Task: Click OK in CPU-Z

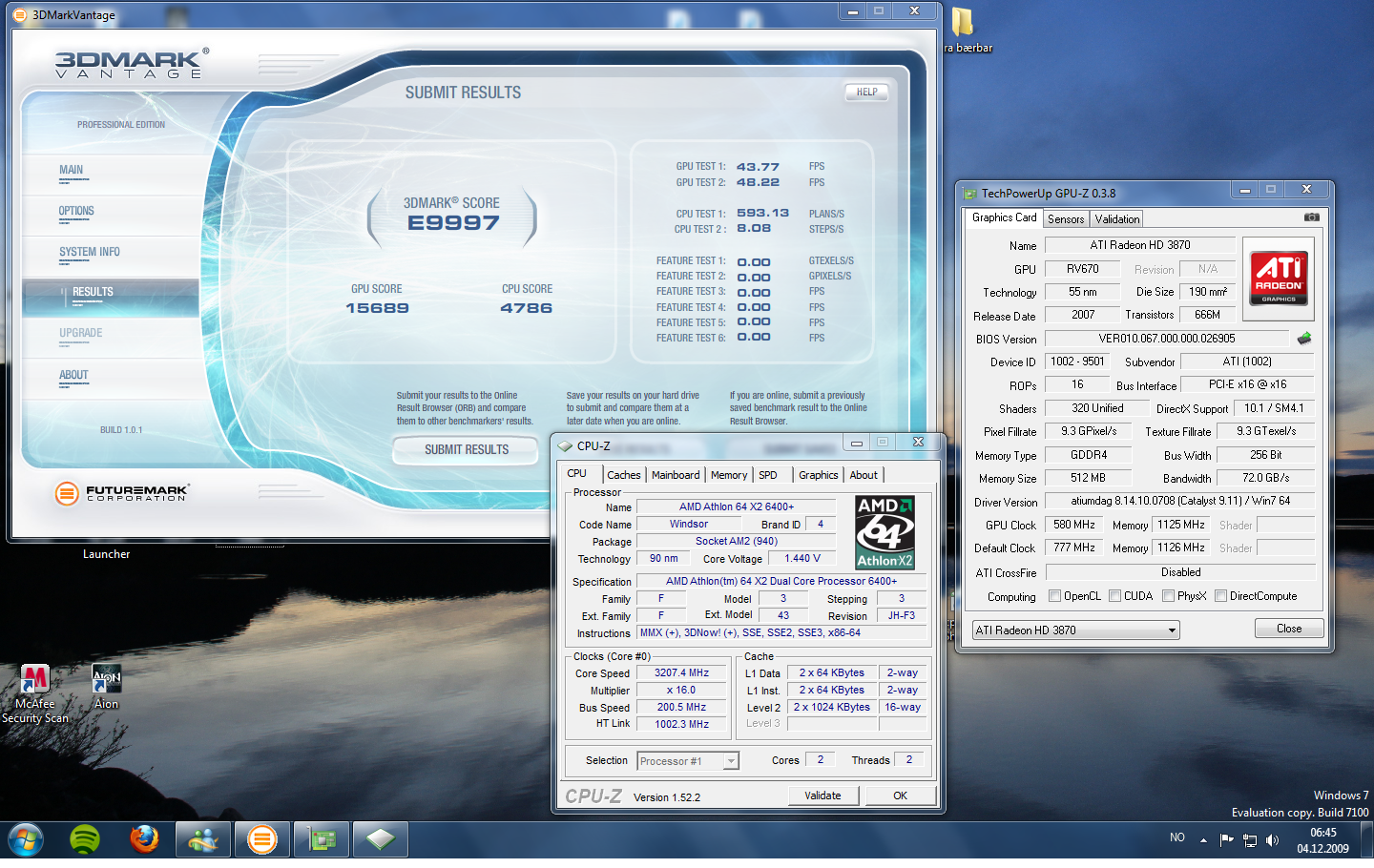Action: (900, 796)
